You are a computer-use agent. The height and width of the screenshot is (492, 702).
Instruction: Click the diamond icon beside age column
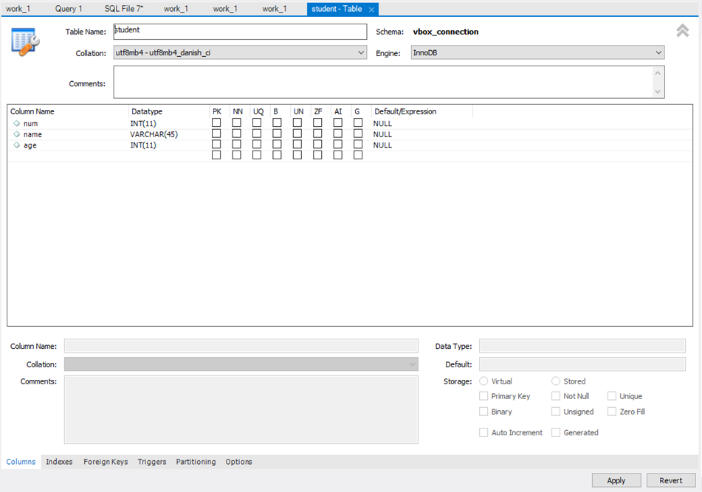[17, 145]
